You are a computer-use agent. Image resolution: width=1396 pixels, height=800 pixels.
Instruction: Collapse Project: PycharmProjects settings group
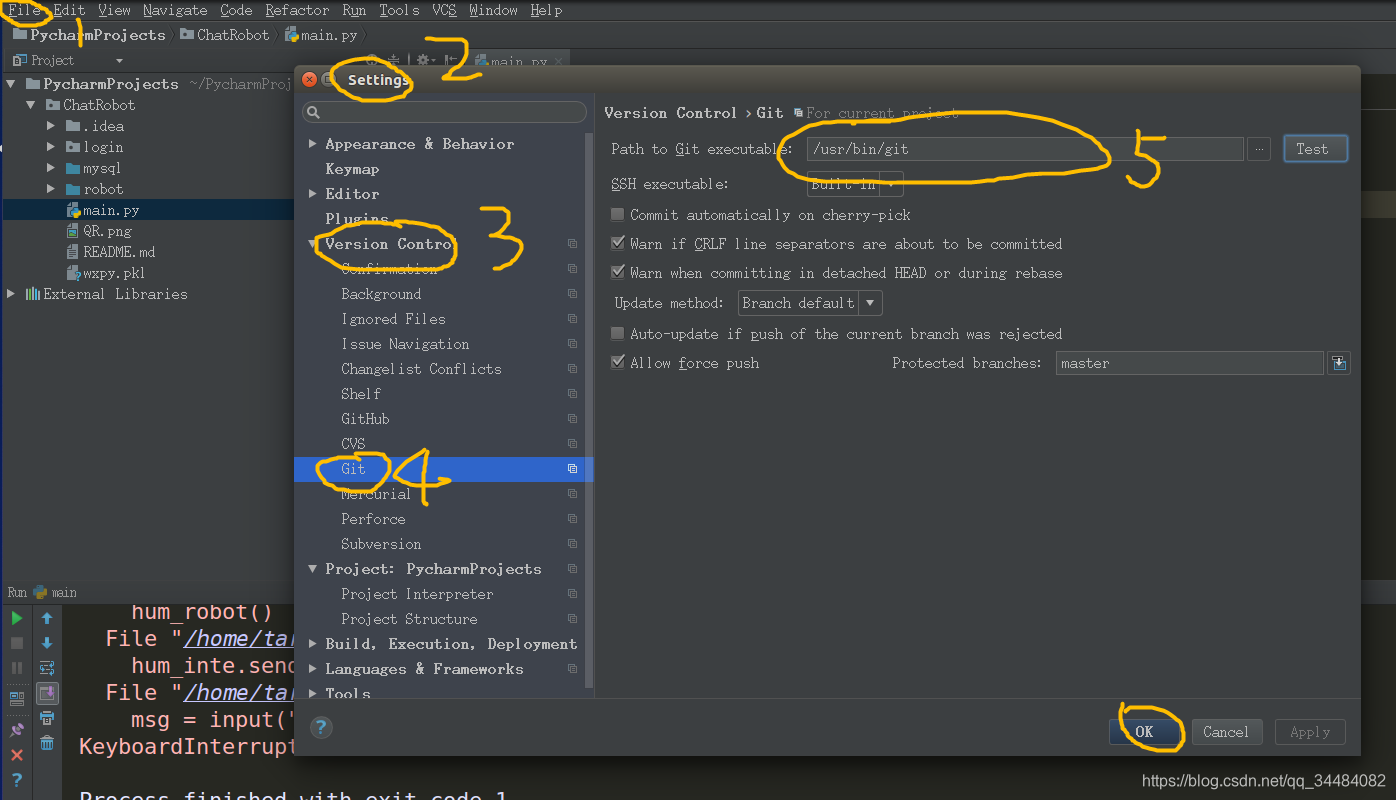pos(313,569)
